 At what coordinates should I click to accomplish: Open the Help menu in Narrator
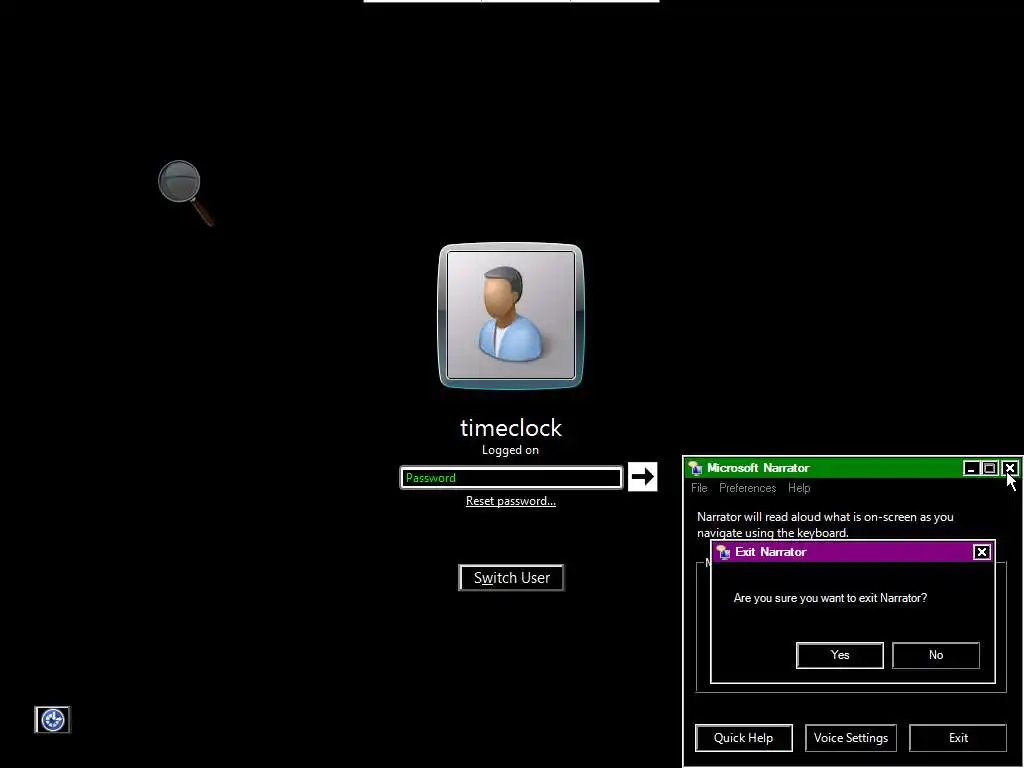[x=799, y=488]
